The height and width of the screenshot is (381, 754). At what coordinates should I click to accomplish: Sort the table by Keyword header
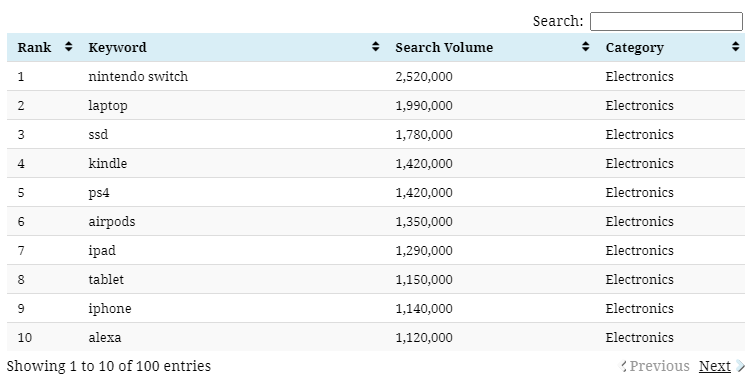[x=117, y=47]
